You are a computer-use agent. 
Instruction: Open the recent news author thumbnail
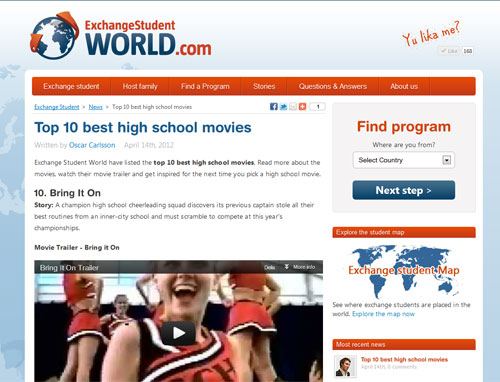click(x=345, y=366)
